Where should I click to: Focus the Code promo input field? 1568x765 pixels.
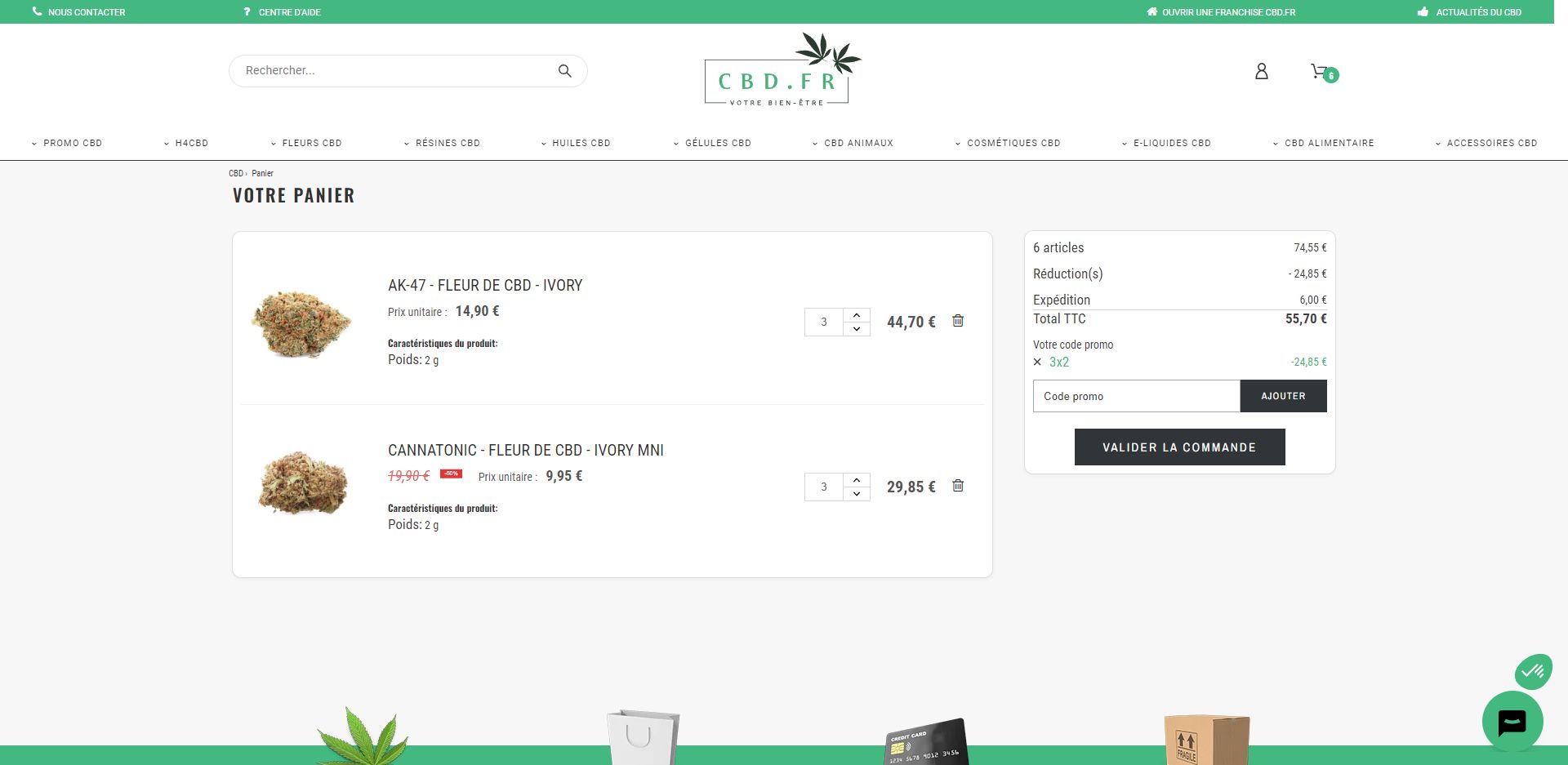1136,396
